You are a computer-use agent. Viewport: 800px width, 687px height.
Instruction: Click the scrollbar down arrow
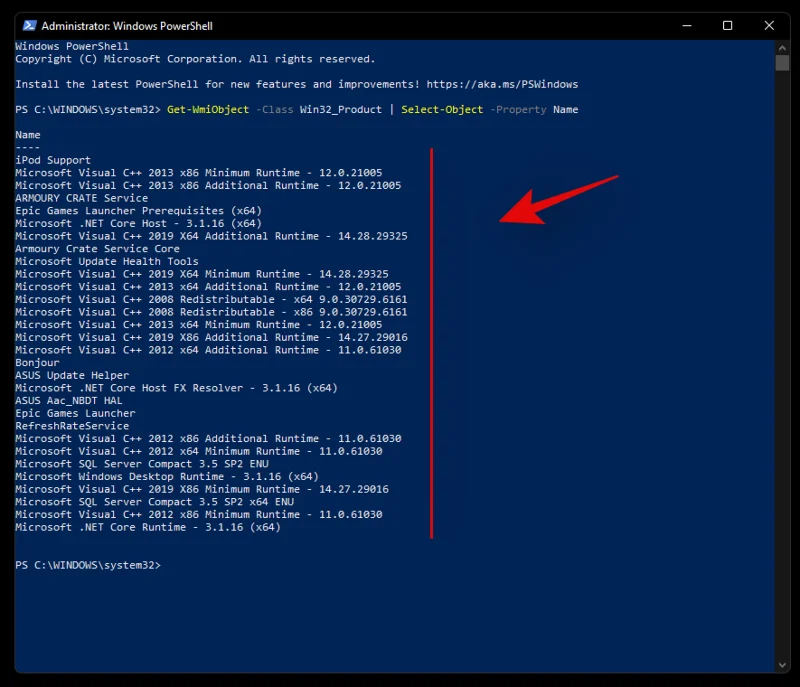point(781,664)
